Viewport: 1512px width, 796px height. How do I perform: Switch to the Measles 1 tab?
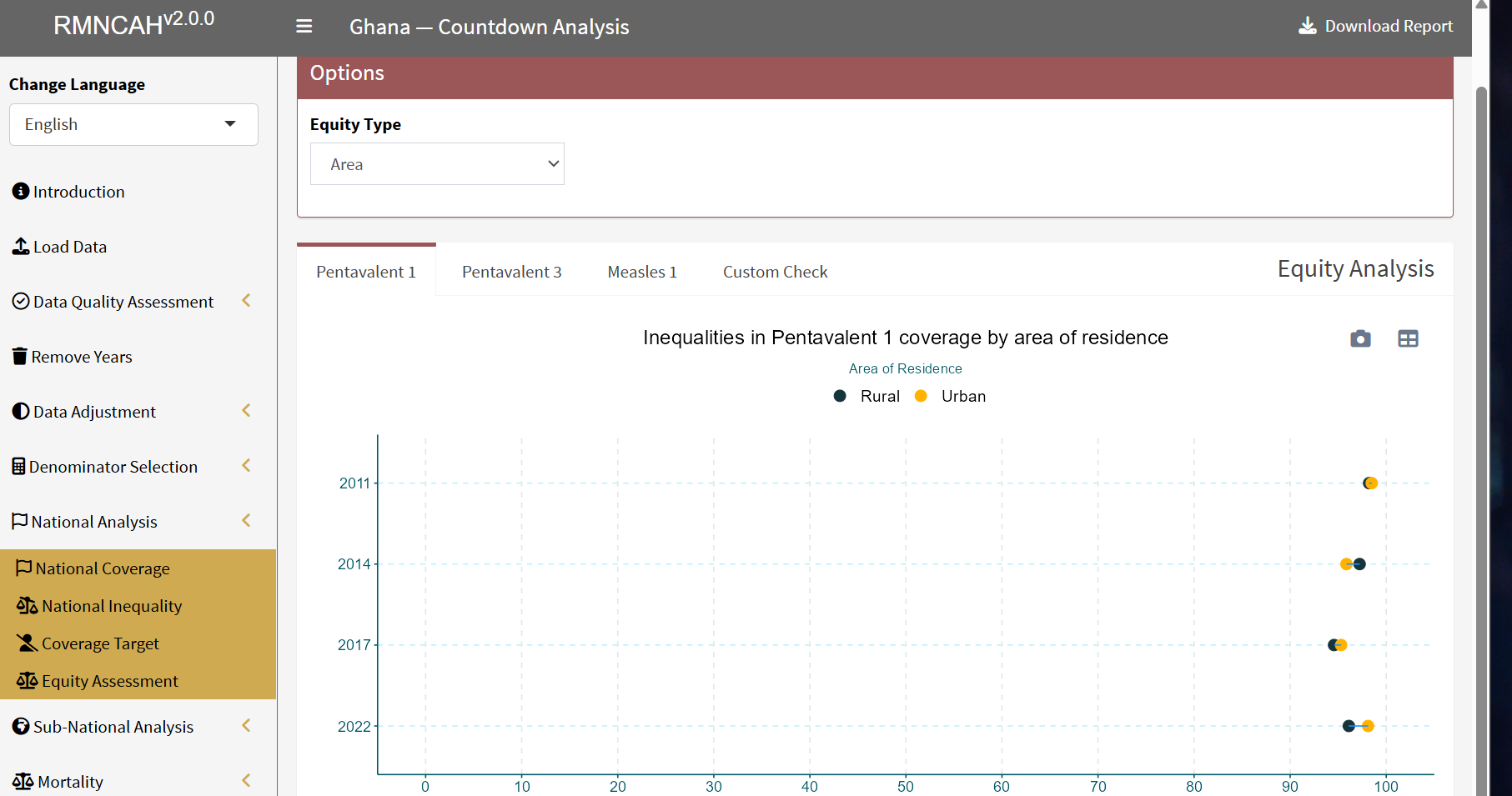coord(642,272)
